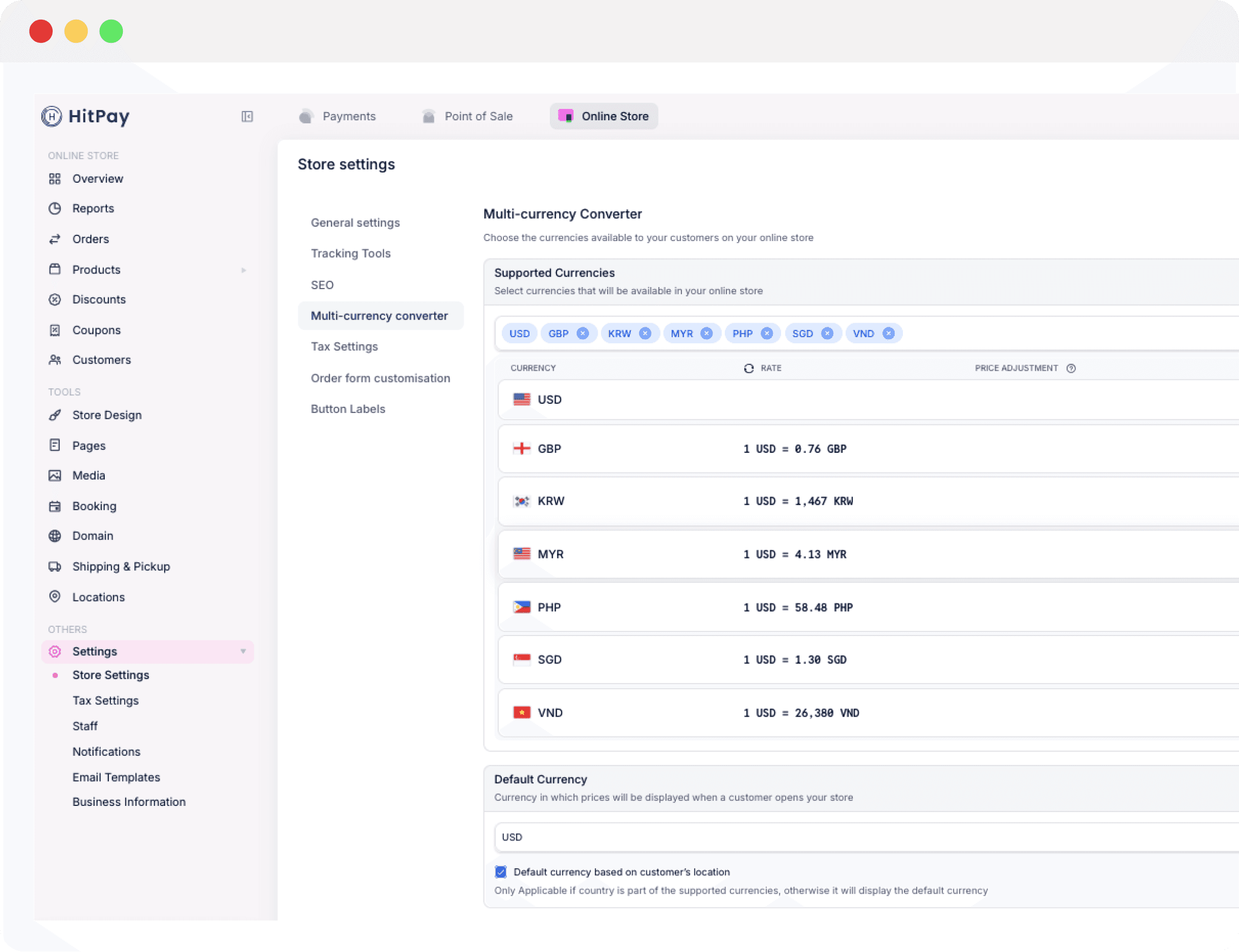Open Tracking Tools settings
The width and height of the screenshot is (1239, 952).
[351, 254]
